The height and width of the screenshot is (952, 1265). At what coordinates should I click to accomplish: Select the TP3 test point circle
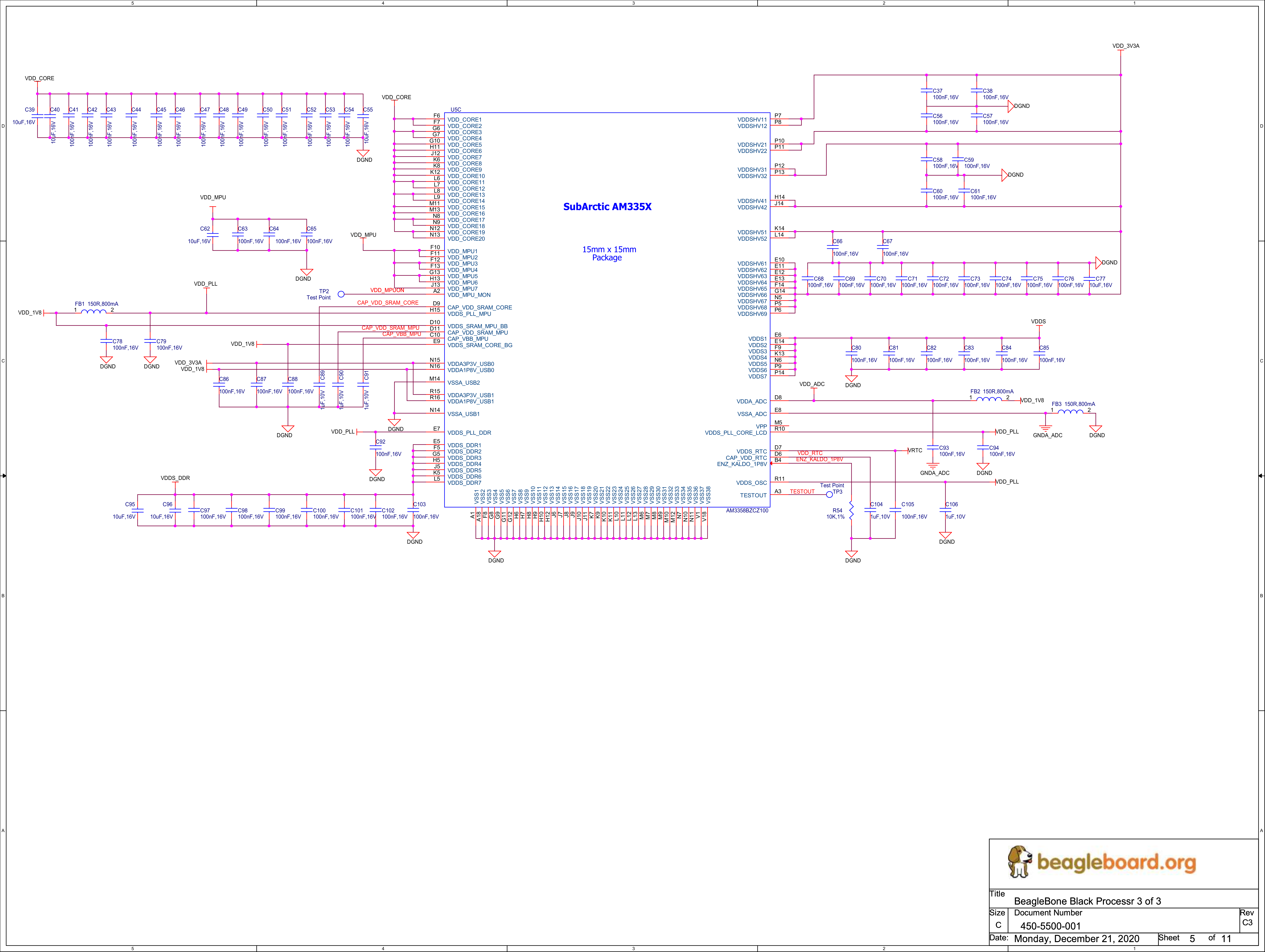[829, 494]
